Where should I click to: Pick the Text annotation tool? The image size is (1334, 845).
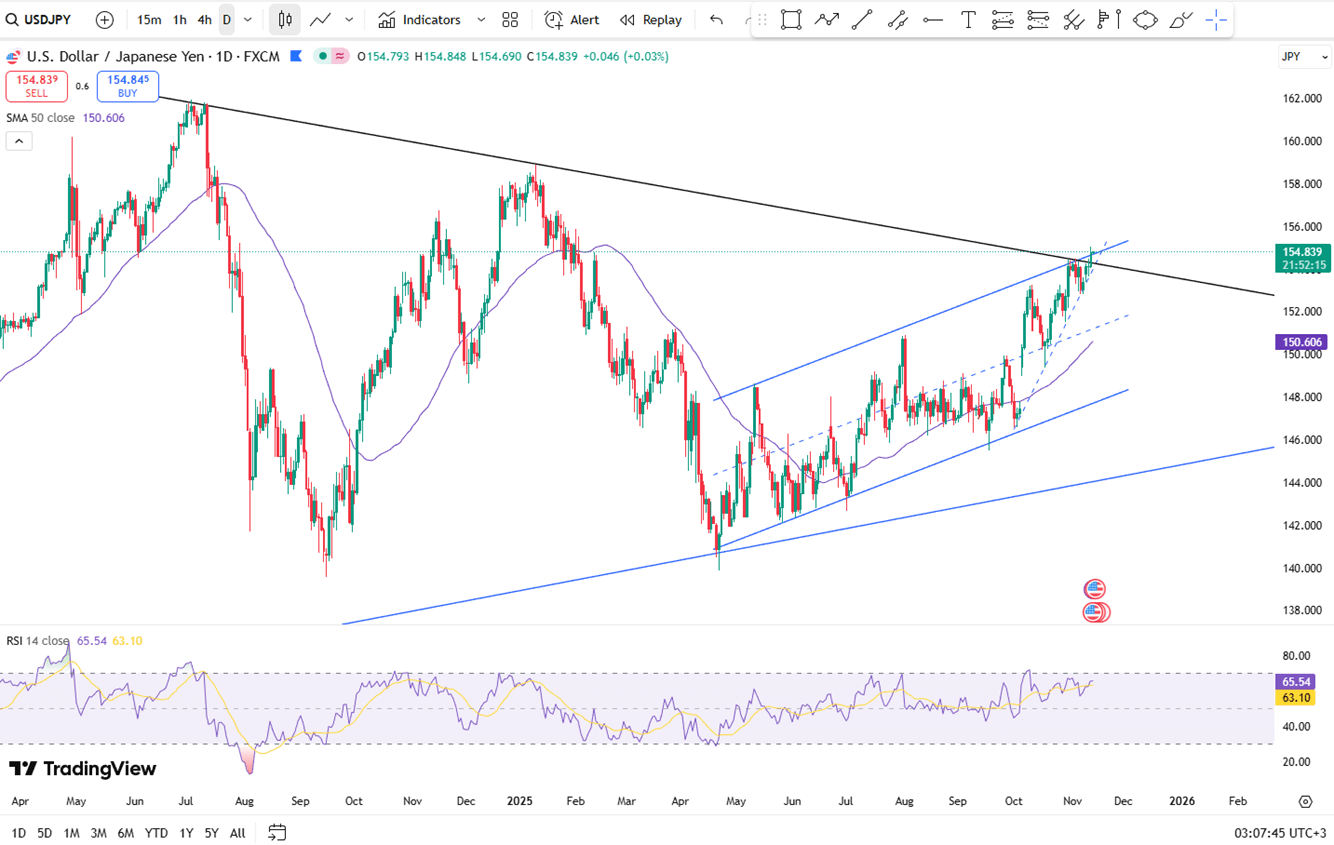pos(968,20)
